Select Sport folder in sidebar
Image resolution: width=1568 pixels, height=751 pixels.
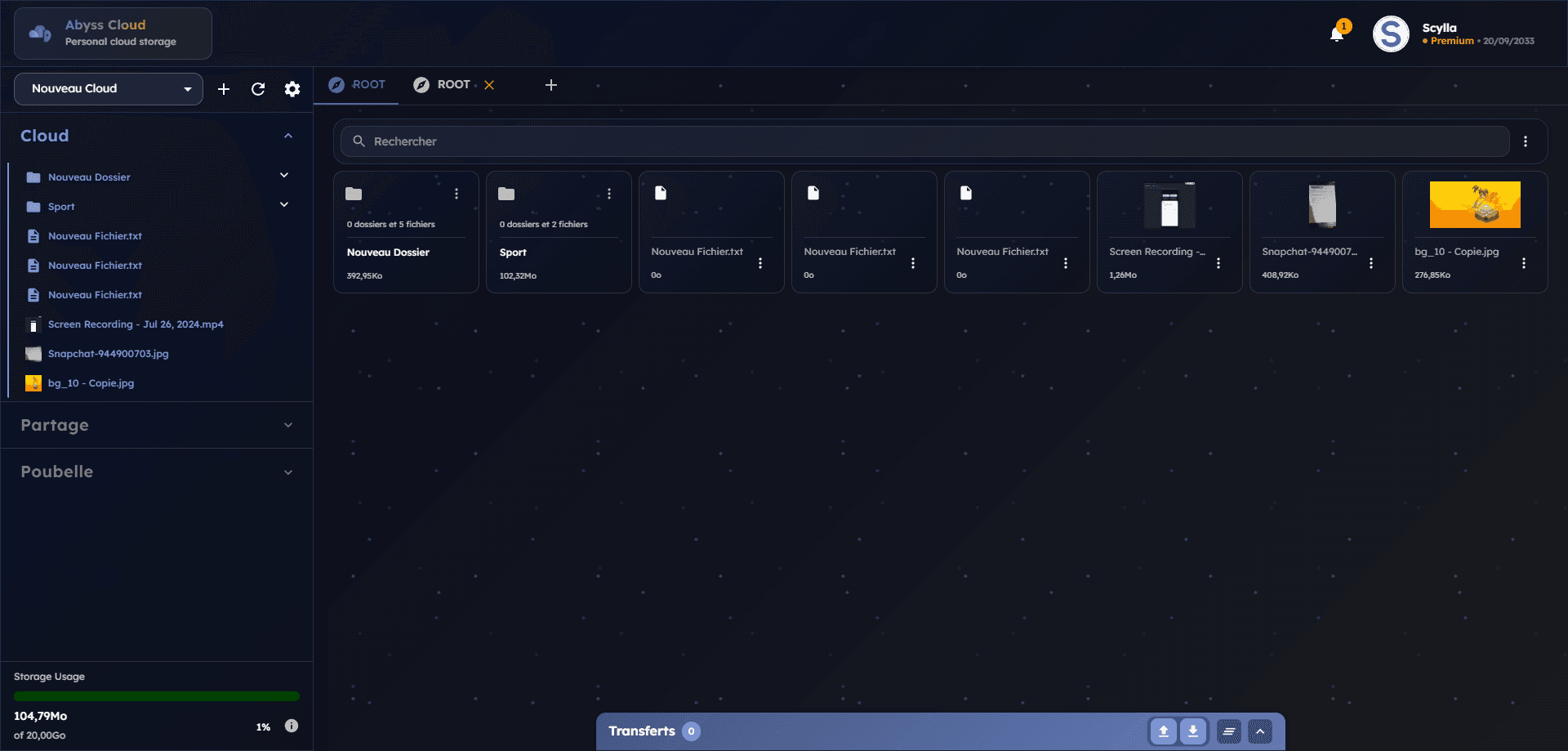[61, 207]
